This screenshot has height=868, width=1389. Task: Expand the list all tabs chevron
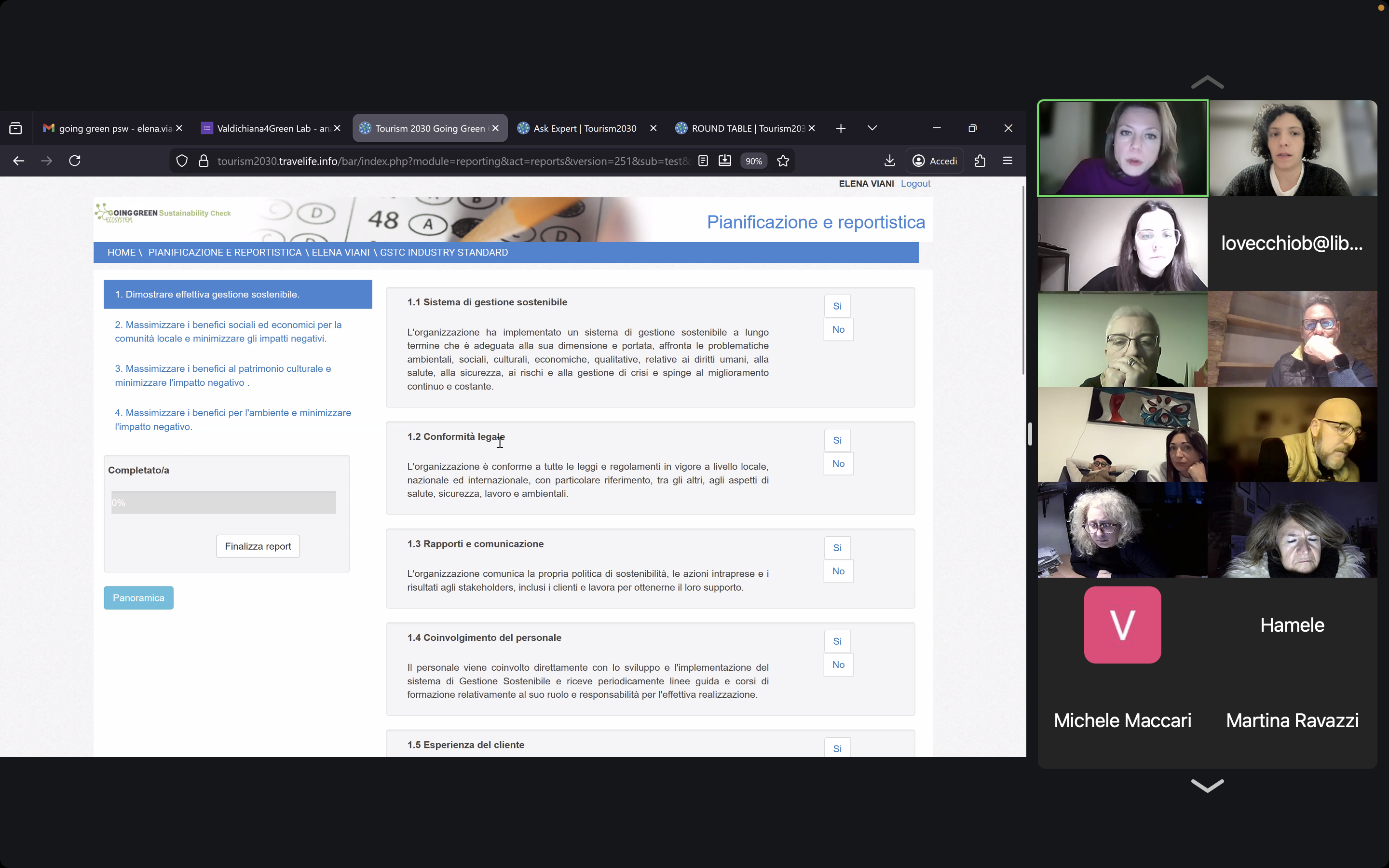[872, 129]
